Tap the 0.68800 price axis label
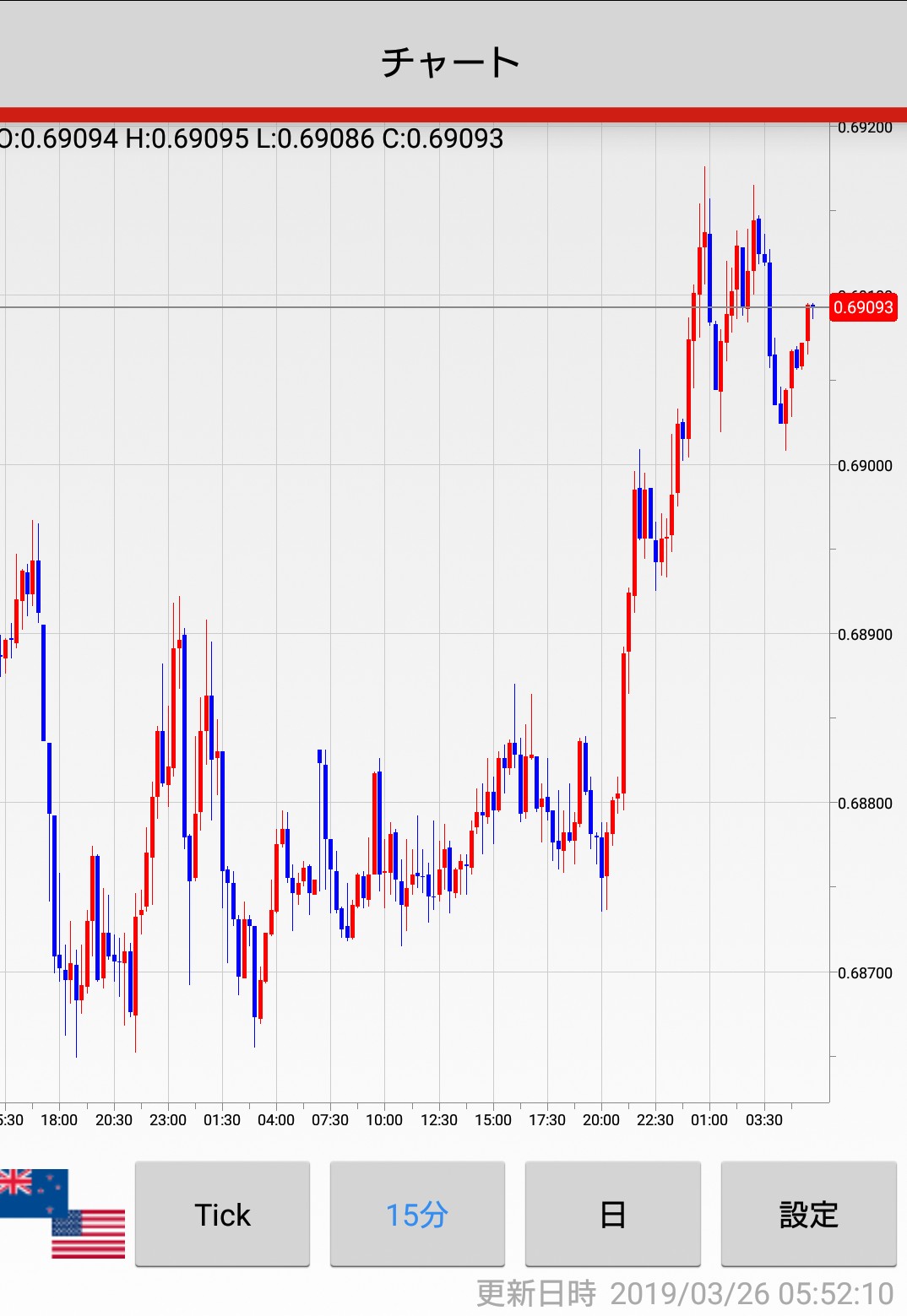Image resolution: width=907 pixels, height=1316 pixels. (865, 804)
